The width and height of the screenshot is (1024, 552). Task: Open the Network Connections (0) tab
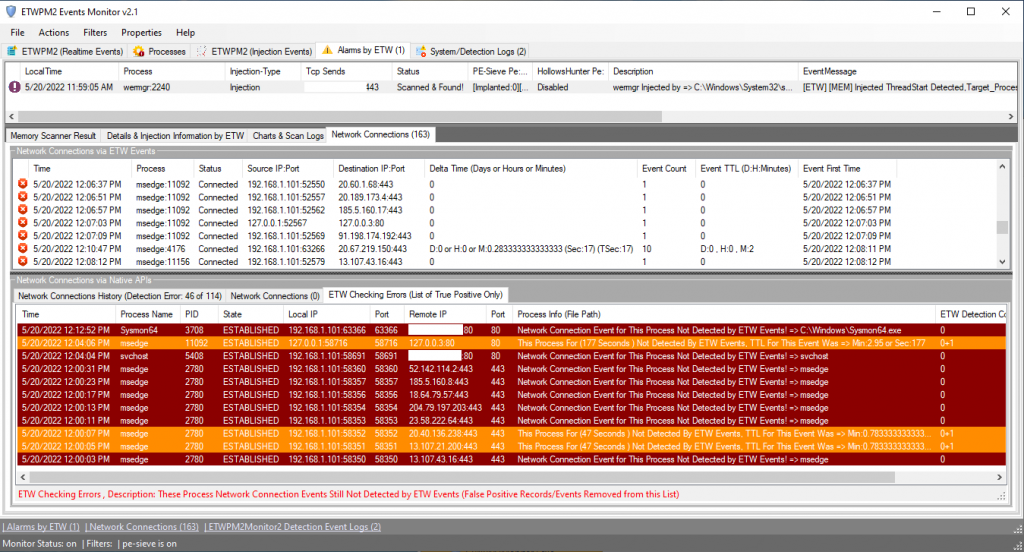tap(275, 296)
